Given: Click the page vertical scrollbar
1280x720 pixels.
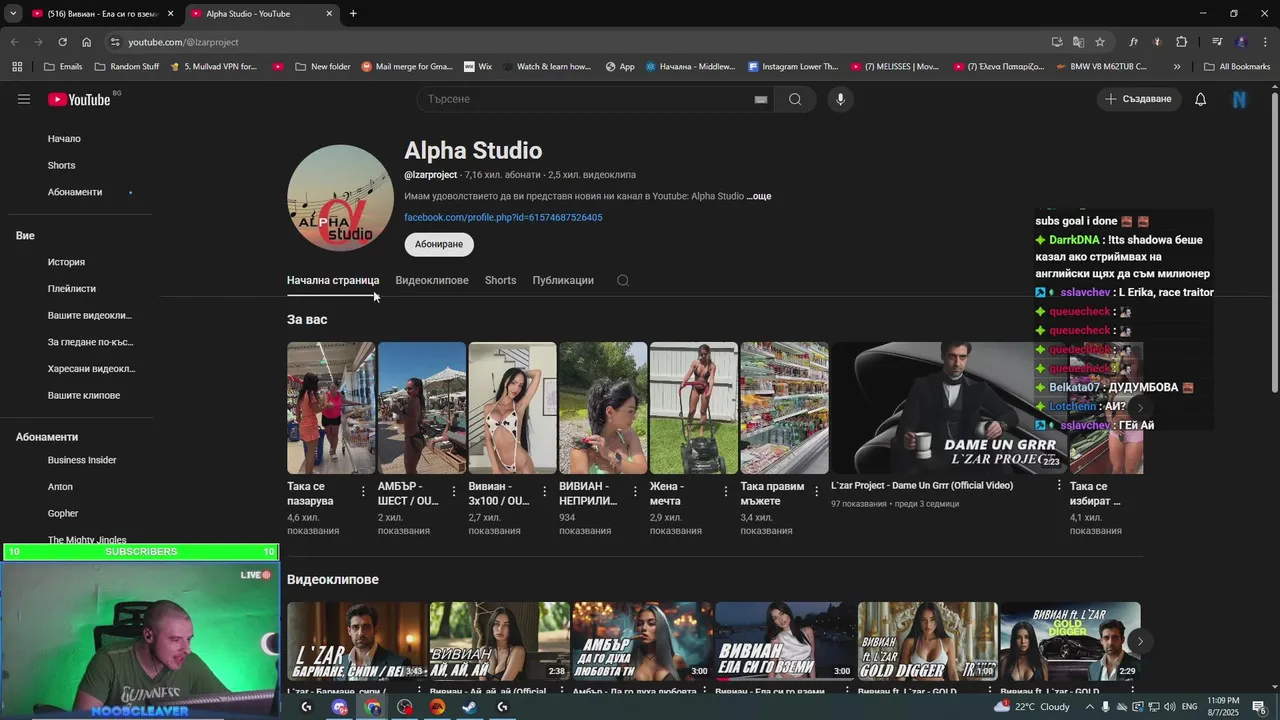Looking at the screenshot, I should click(x=1274, y=240).
